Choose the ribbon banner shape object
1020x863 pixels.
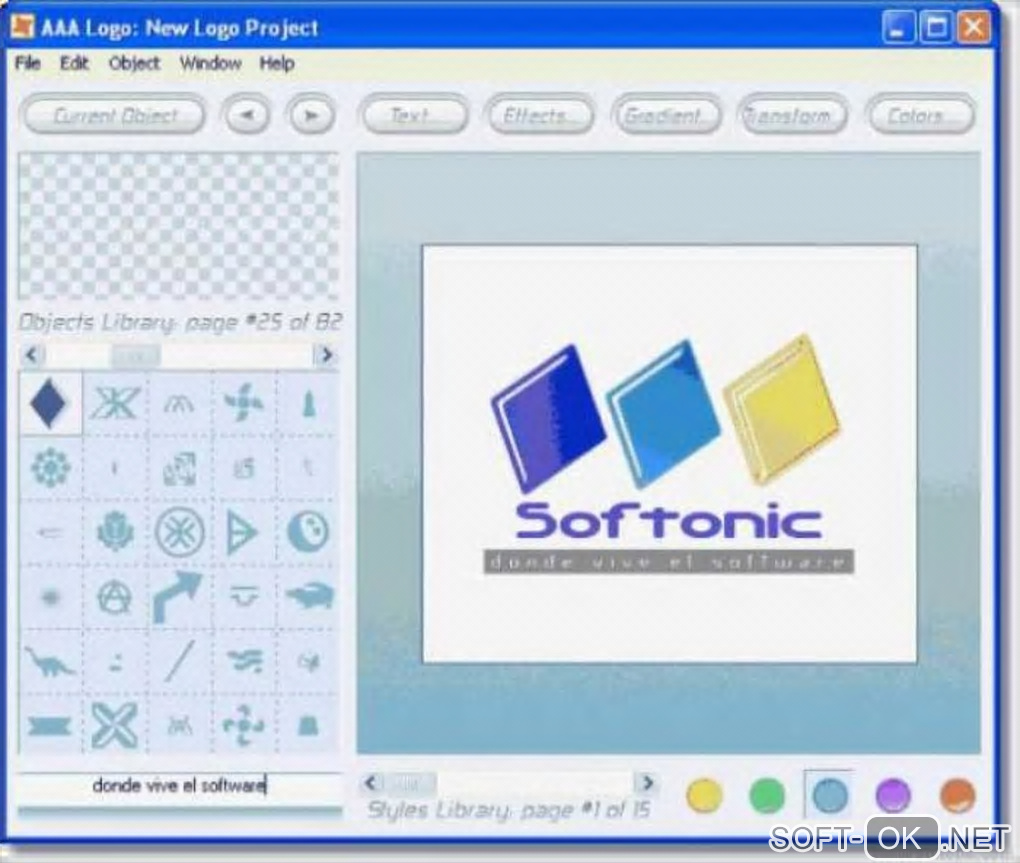pyautogui.click(x=50, y=724)
